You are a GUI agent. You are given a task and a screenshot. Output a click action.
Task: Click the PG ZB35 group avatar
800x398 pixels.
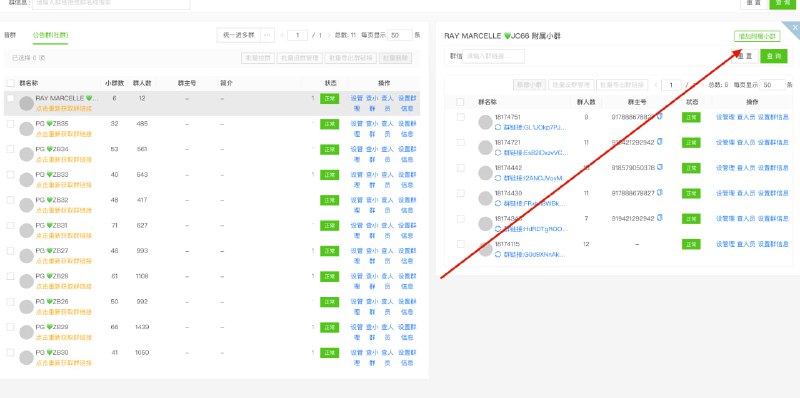tap(27, 129)
